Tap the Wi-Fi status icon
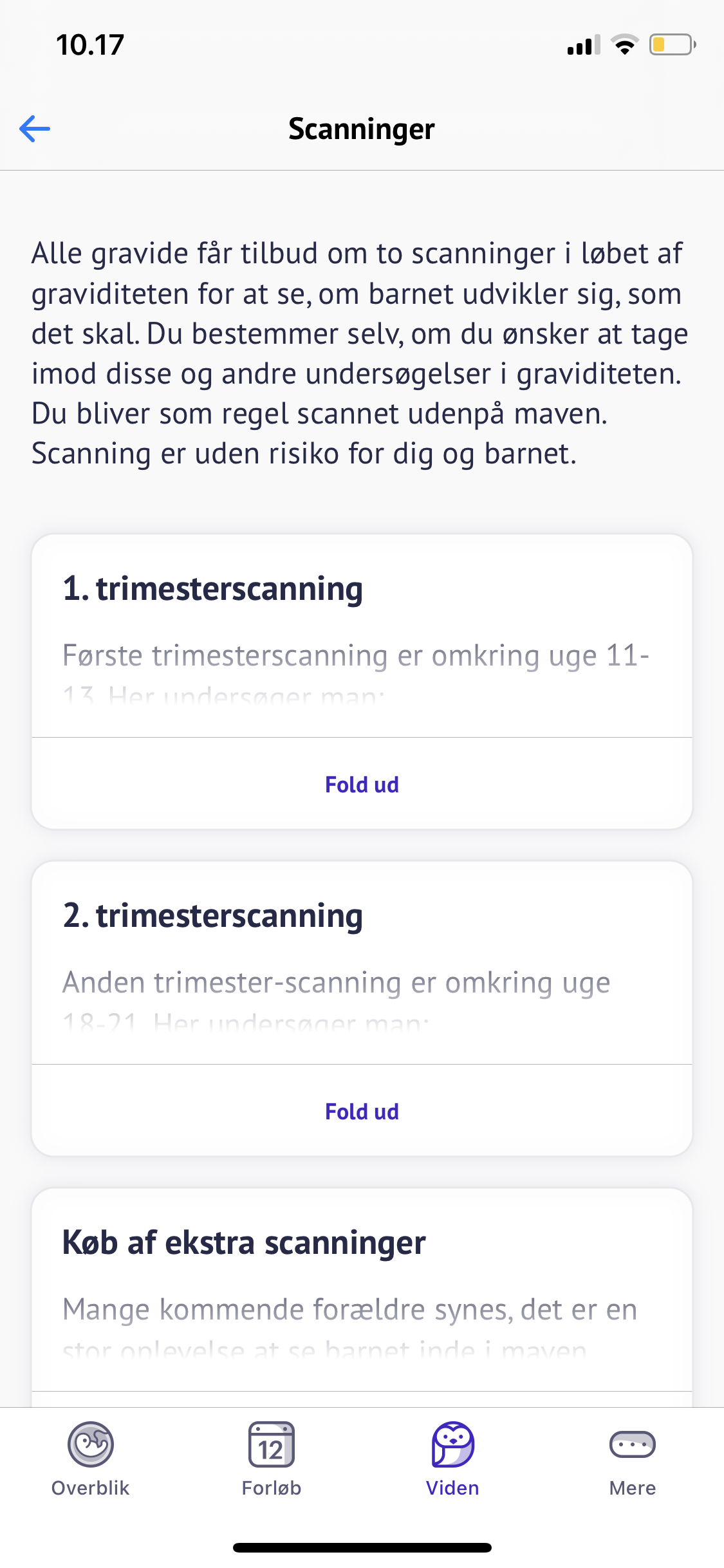Screen dimensions: 724x1568 (x=624, y=45)
